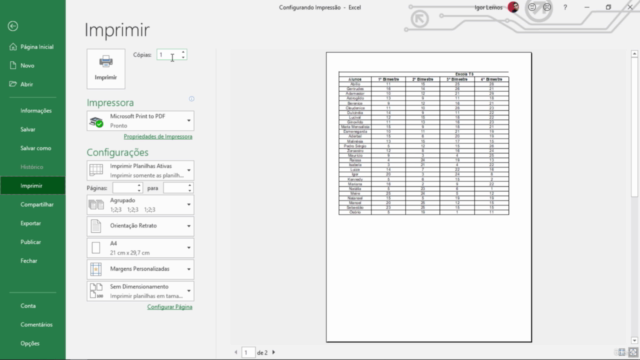
Task: Decrease number of copies with down arrow
Action: pyautogui.click(x=183, y=57)
